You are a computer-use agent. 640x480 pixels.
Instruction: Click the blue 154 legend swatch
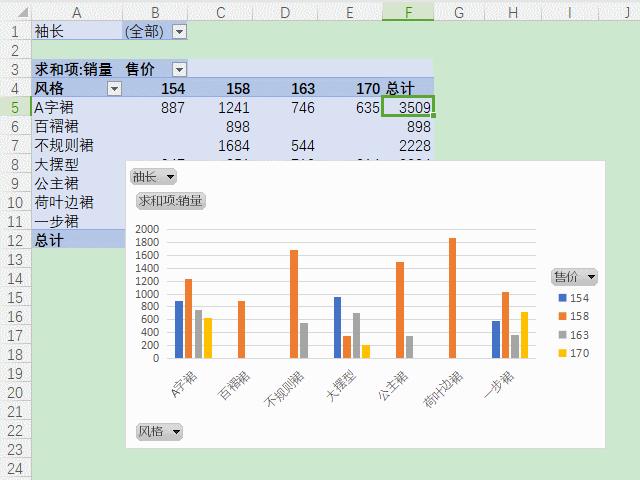562,298
